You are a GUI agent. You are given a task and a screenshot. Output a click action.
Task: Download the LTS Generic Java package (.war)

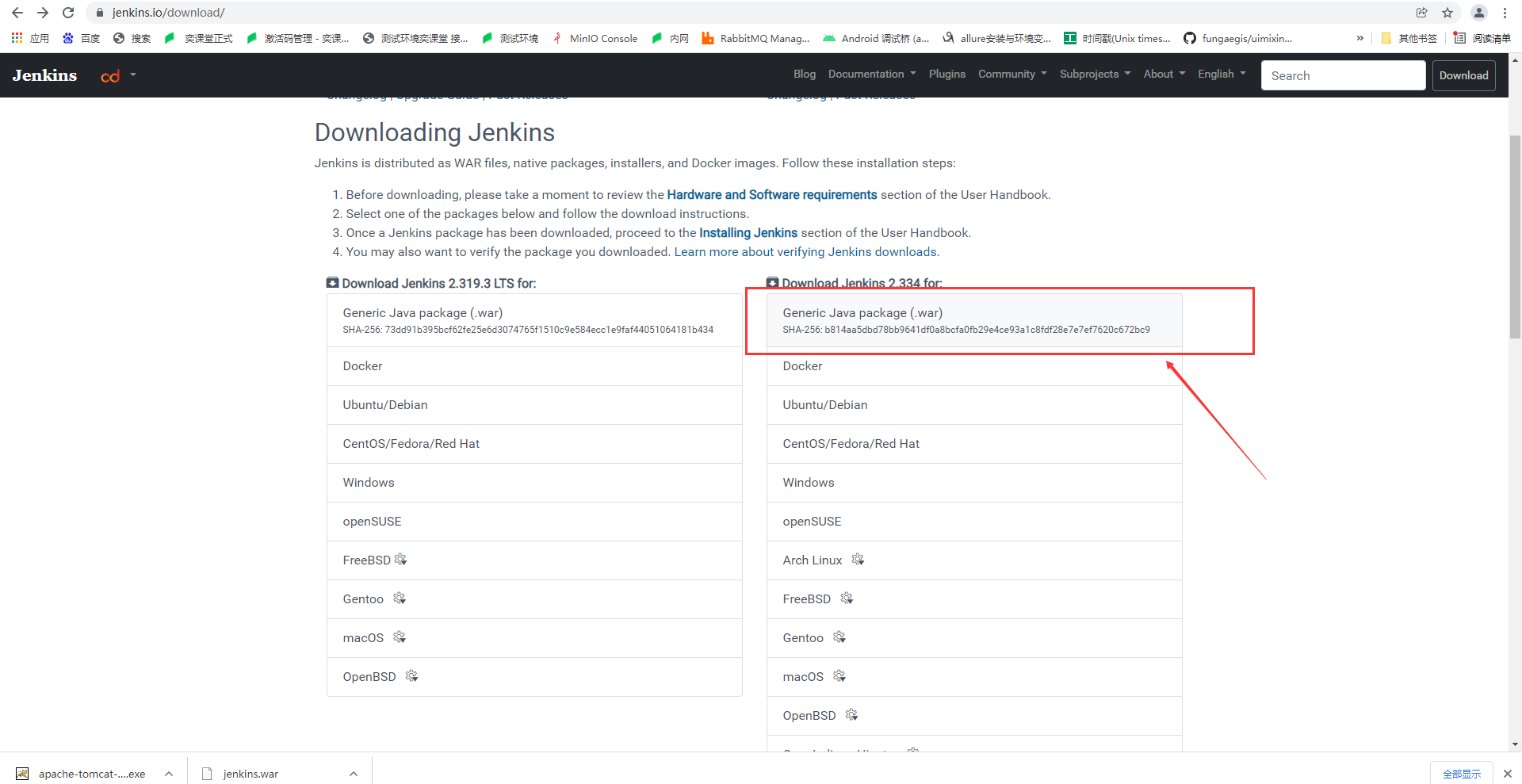(x=534, y=320)
